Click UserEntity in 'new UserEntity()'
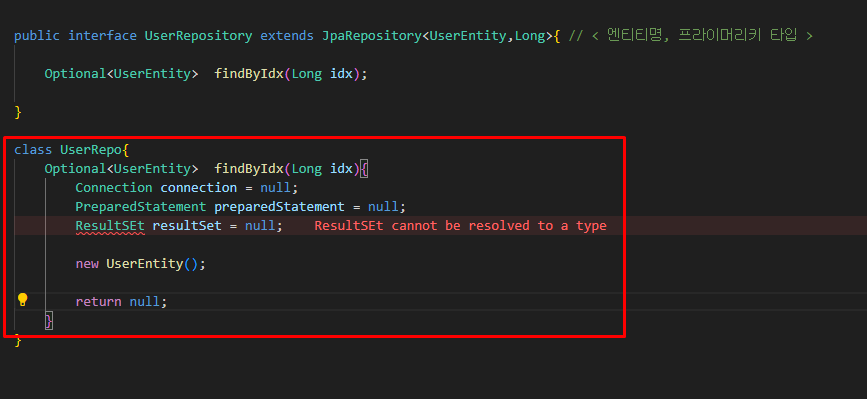 point(145,264)
